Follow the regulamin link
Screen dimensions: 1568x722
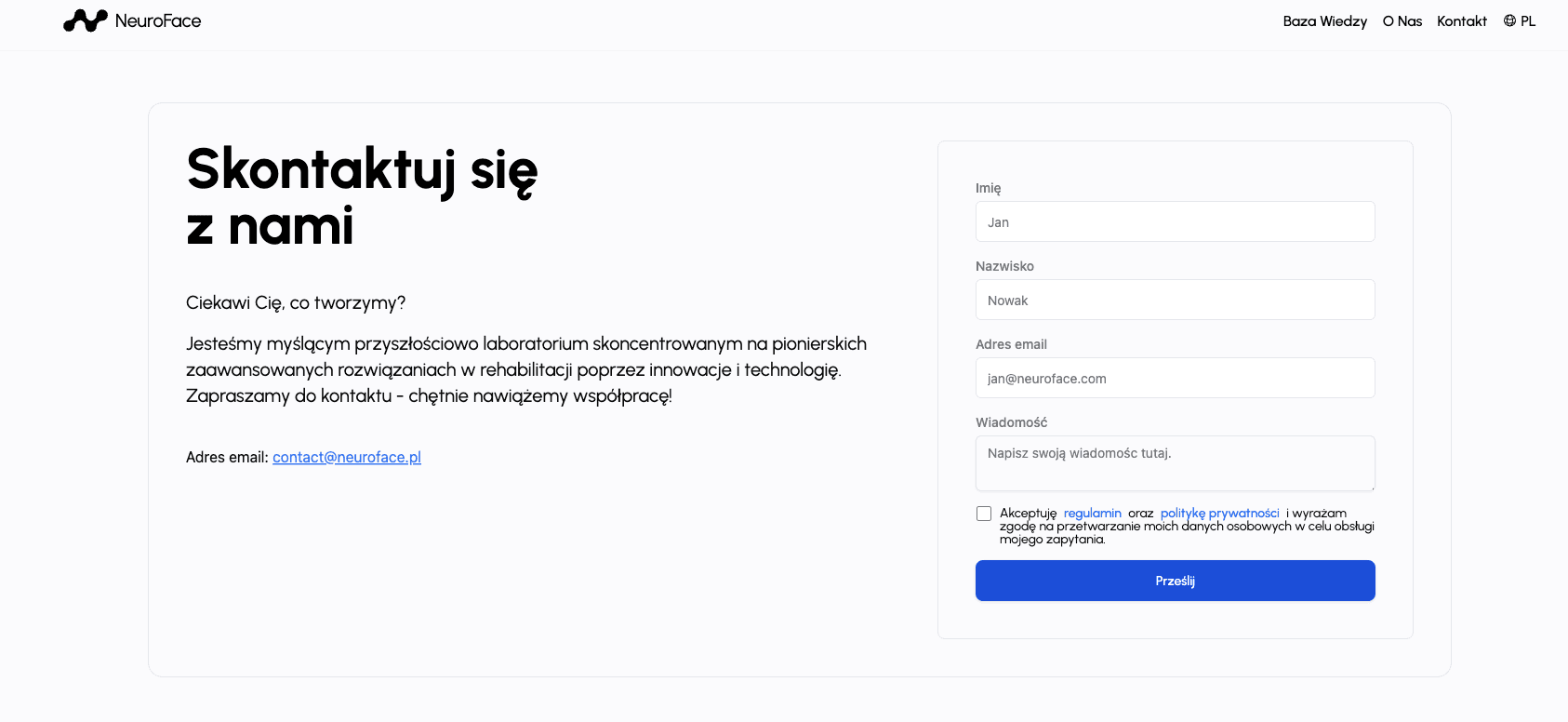[1092, 514]
